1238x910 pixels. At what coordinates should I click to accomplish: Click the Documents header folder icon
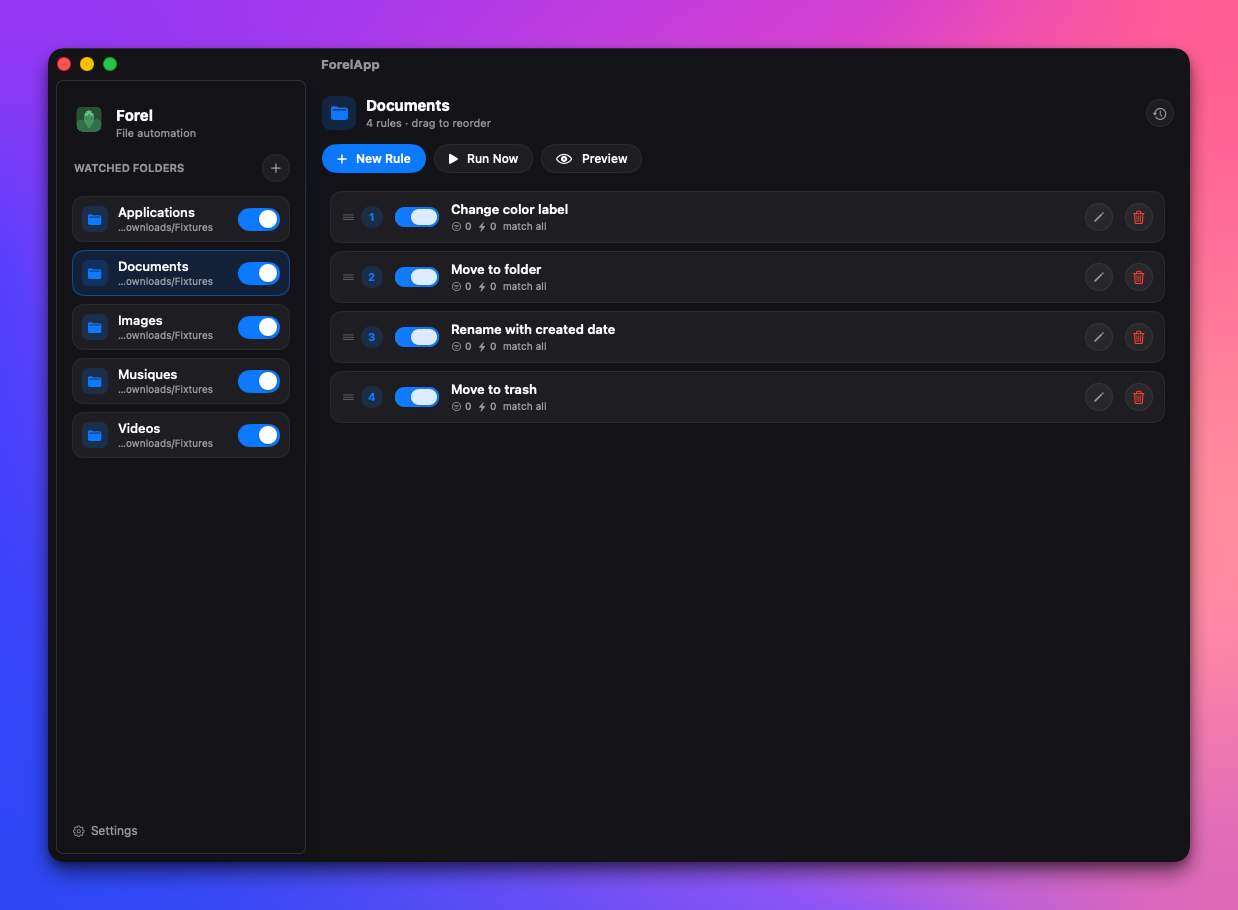tap(339, 113)
